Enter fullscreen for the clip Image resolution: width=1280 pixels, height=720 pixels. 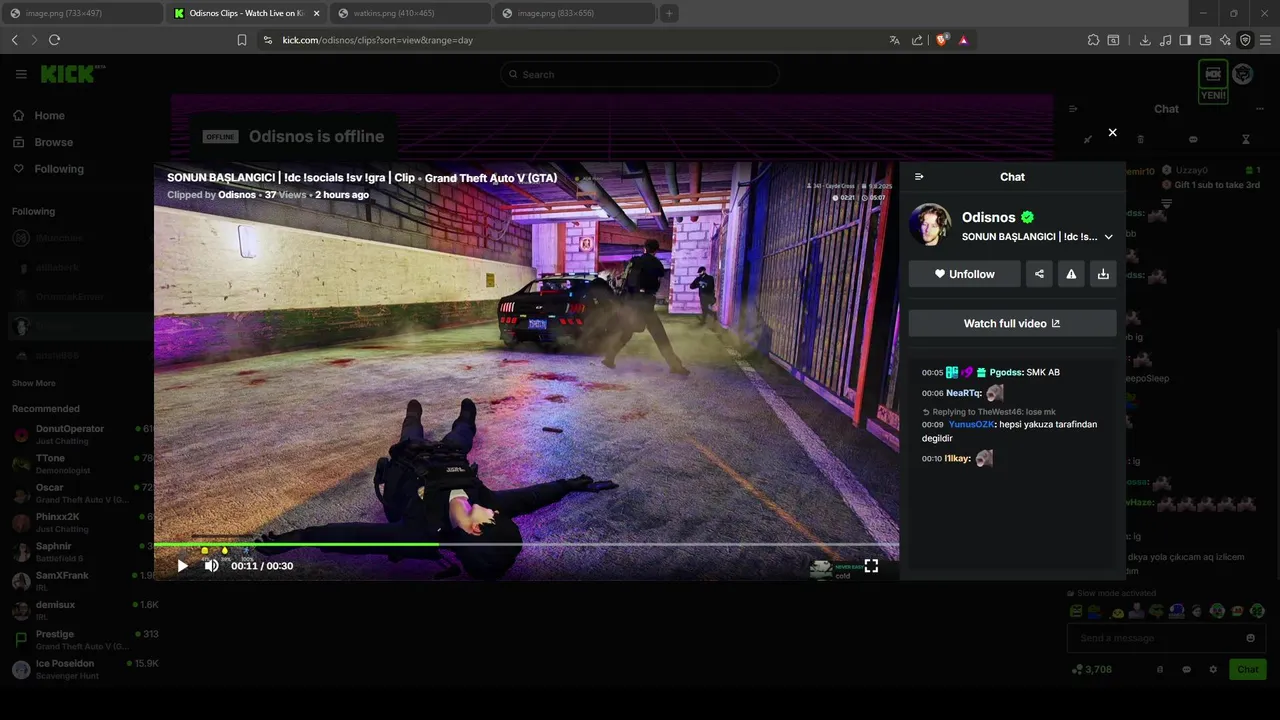(x=871, y=566)
